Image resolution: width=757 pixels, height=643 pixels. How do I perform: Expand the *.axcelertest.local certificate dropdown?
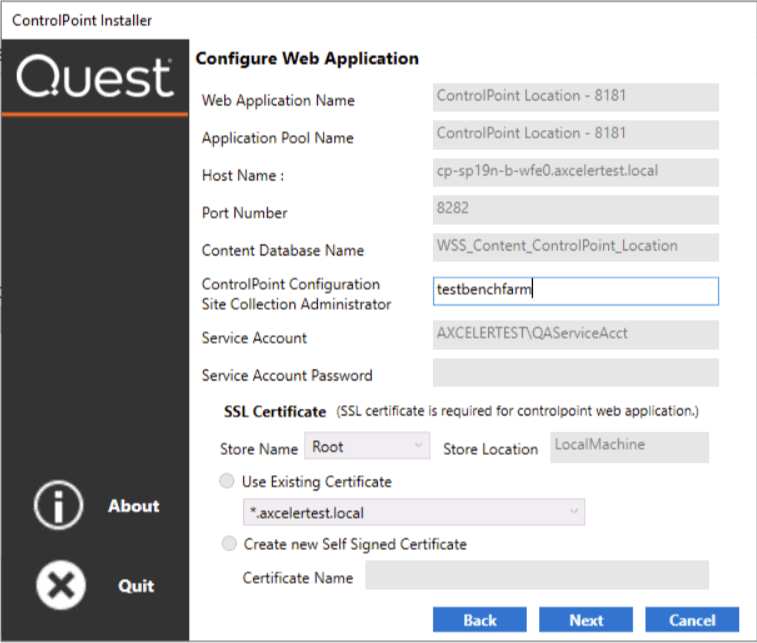(414, 513)
